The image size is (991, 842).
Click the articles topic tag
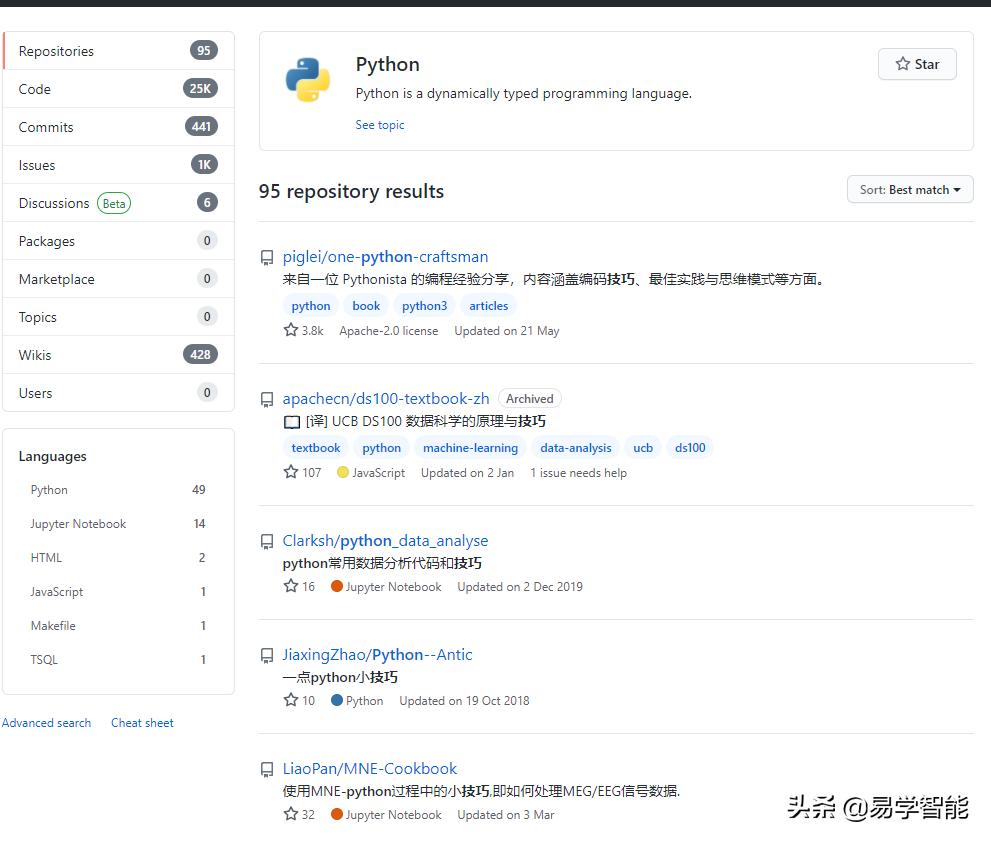point(489,306)
